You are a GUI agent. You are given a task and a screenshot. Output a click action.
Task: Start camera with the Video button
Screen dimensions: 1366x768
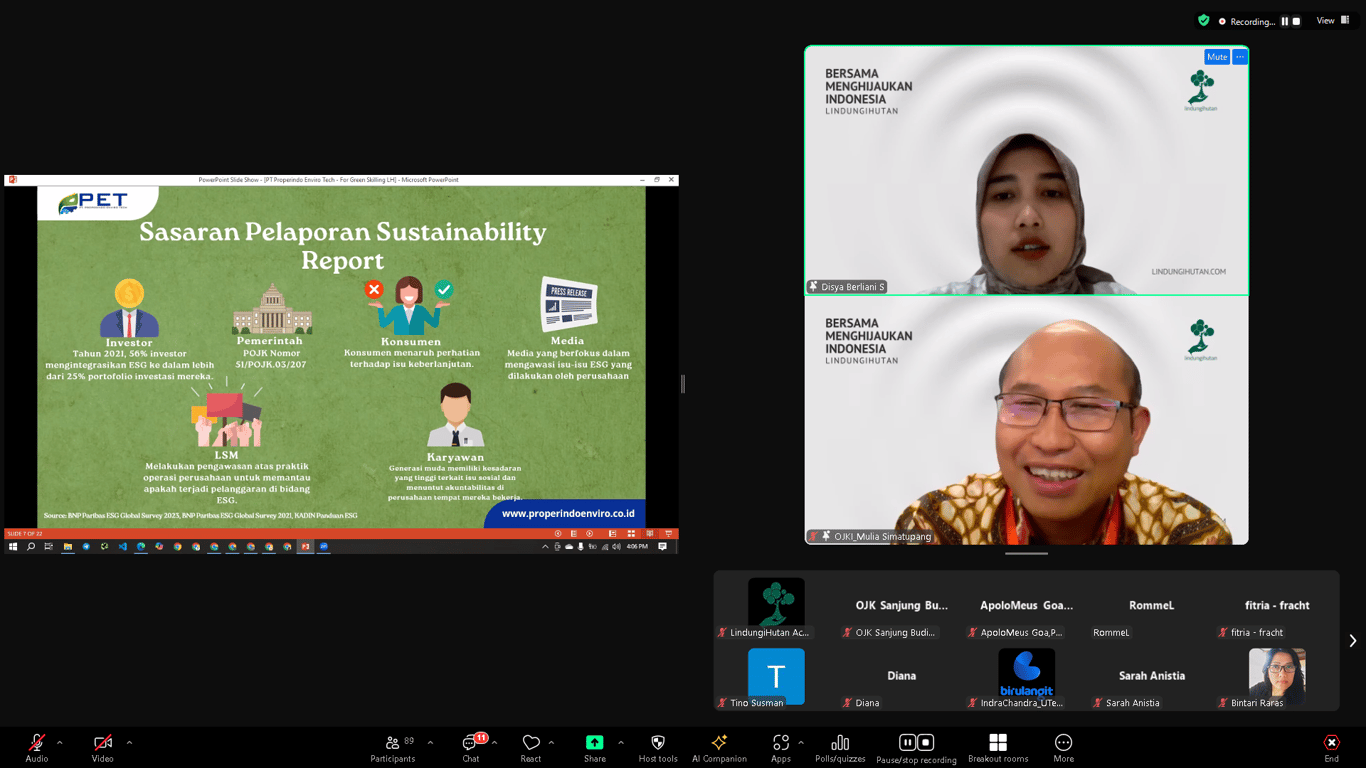103,747
